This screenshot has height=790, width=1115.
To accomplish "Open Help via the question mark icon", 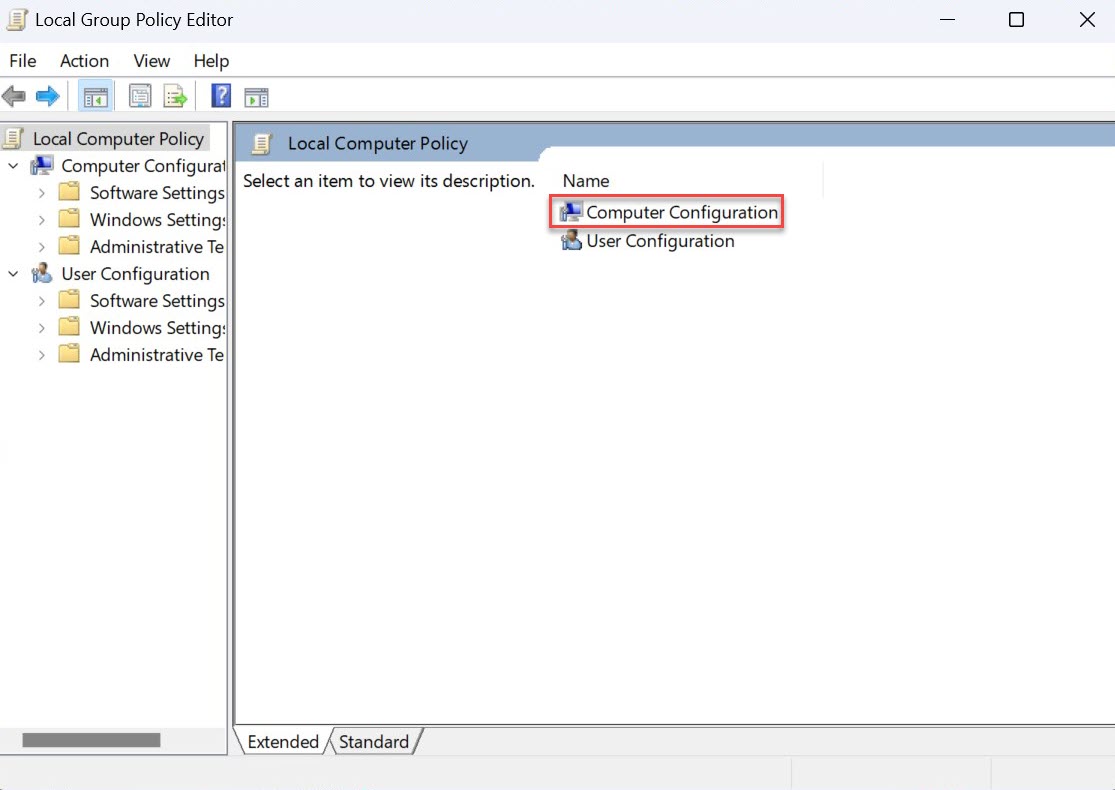I will point(221,95).
